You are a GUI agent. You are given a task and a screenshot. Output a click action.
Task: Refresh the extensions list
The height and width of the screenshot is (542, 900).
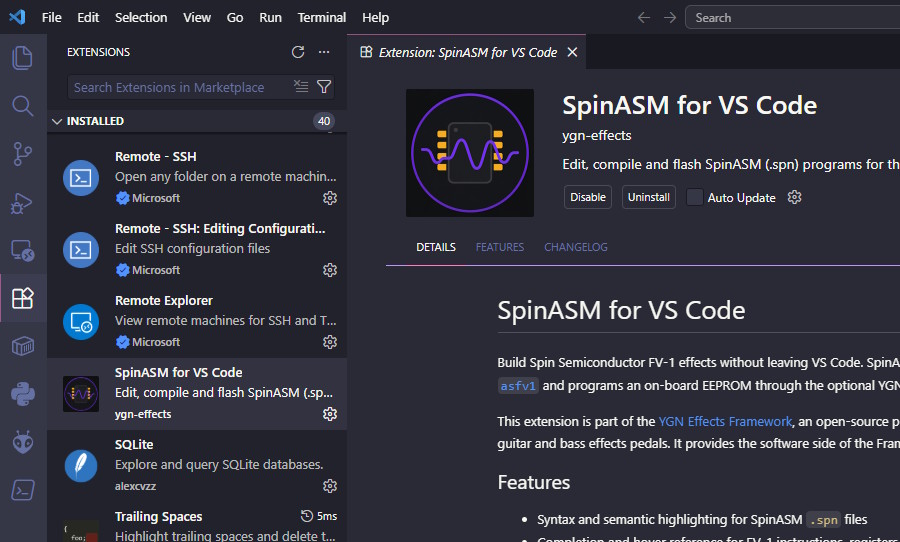pos(297,52)
